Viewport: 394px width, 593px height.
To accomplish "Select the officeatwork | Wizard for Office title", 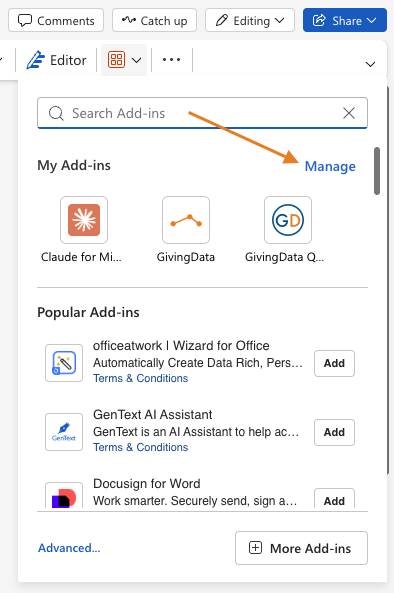I will click(x=181, y=346).
